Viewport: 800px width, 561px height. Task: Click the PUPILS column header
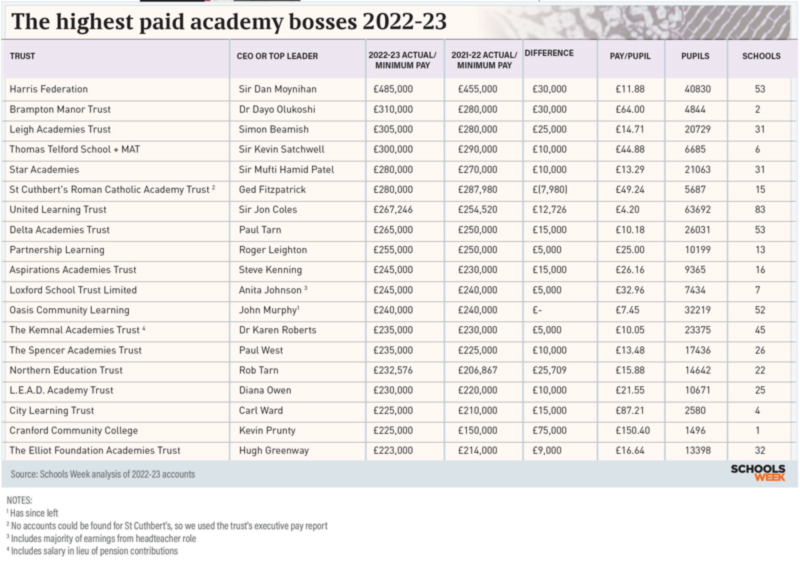click(695, 56)
